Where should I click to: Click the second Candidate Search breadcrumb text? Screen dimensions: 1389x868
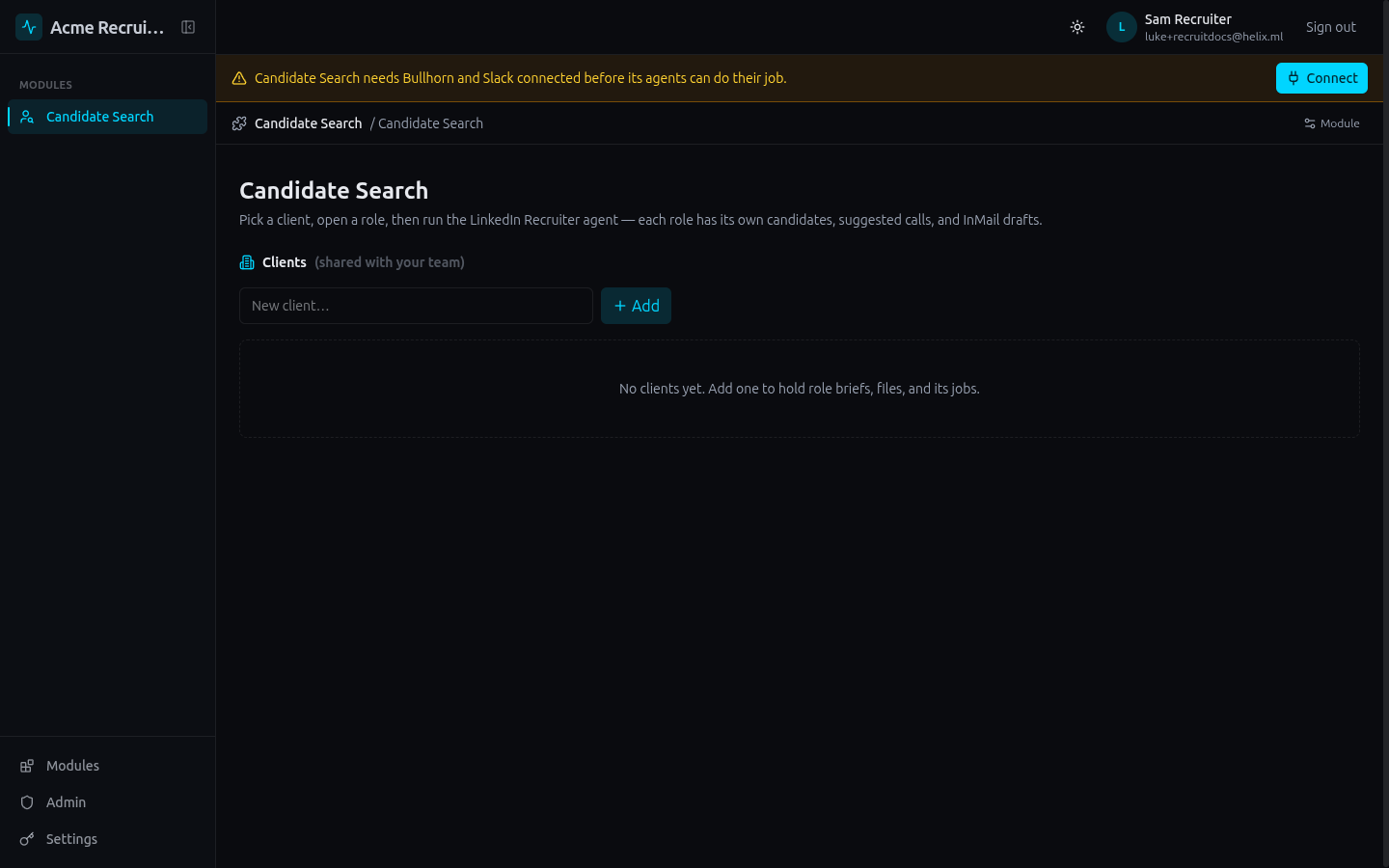point(430,123)
